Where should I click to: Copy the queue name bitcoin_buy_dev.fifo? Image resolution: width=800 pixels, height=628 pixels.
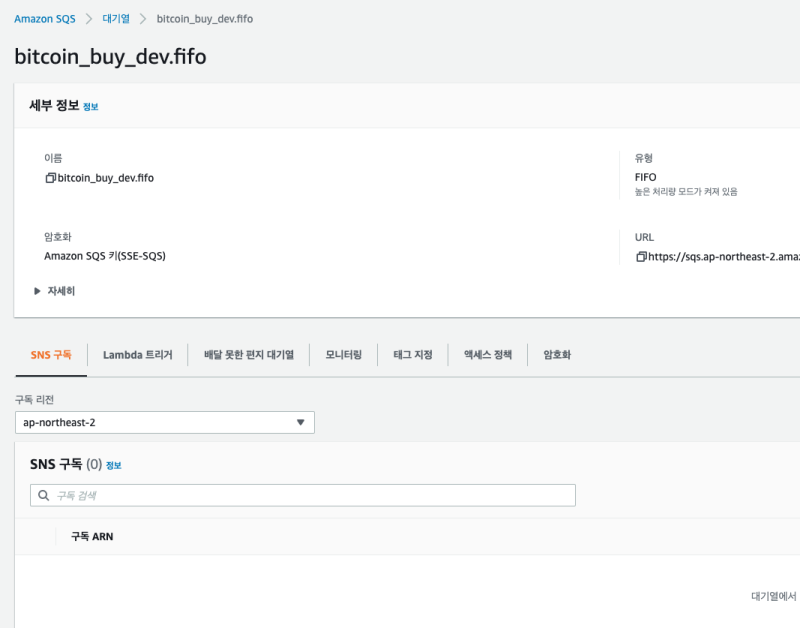tap(50, 178)
